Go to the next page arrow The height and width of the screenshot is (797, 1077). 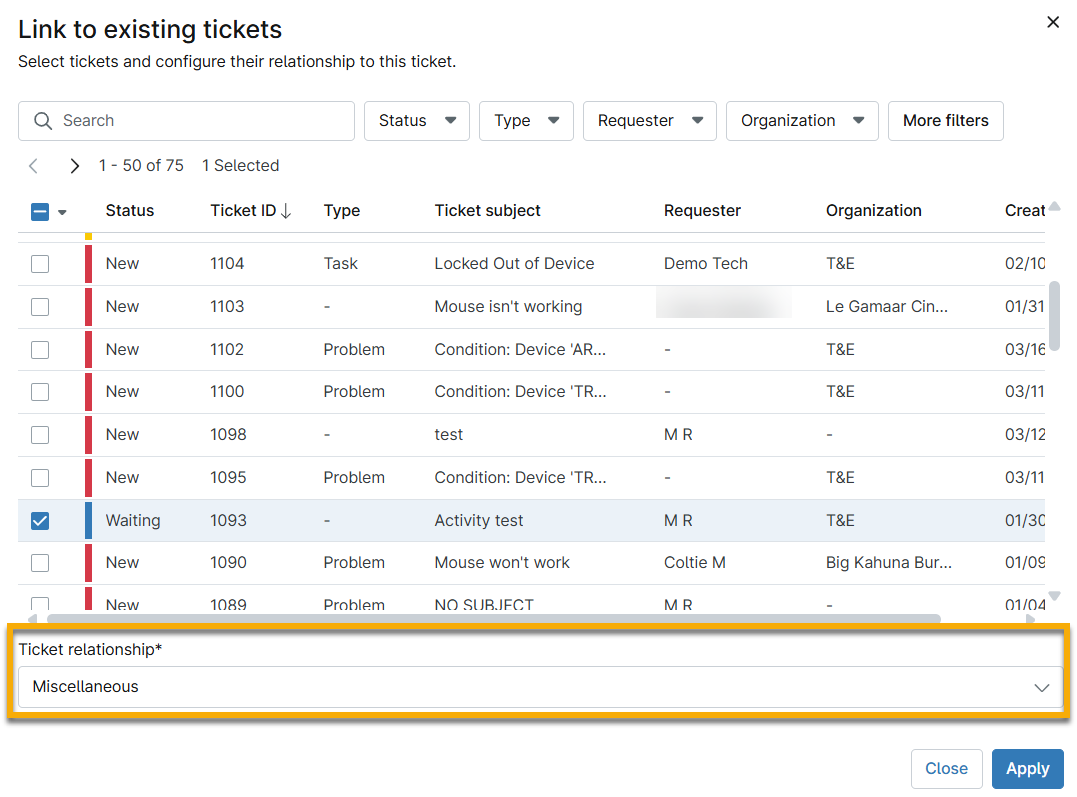point(74,166)
